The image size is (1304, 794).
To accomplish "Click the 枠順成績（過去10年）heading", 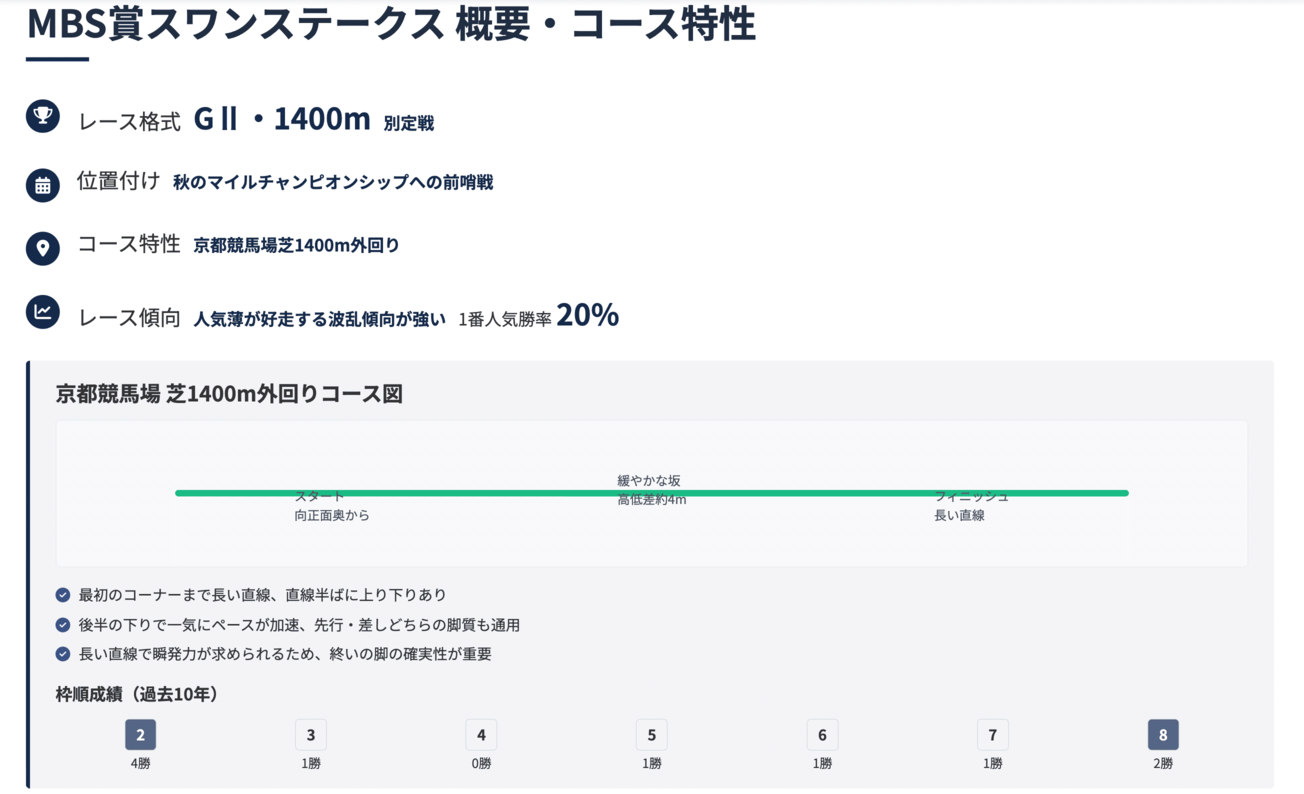I will coord(137,693).
